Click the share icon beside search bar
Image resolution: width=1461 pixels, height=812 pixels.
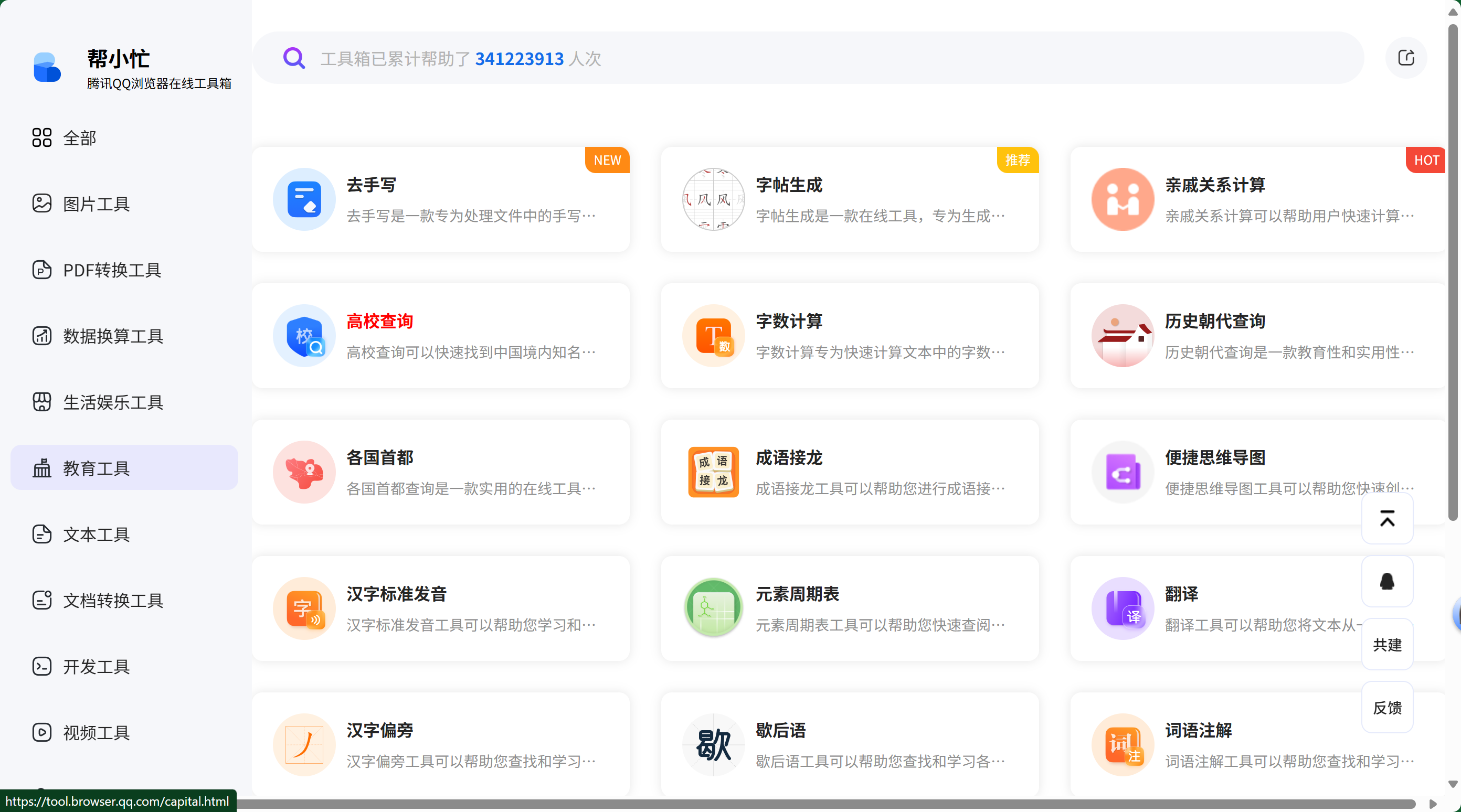[1405, 58]
